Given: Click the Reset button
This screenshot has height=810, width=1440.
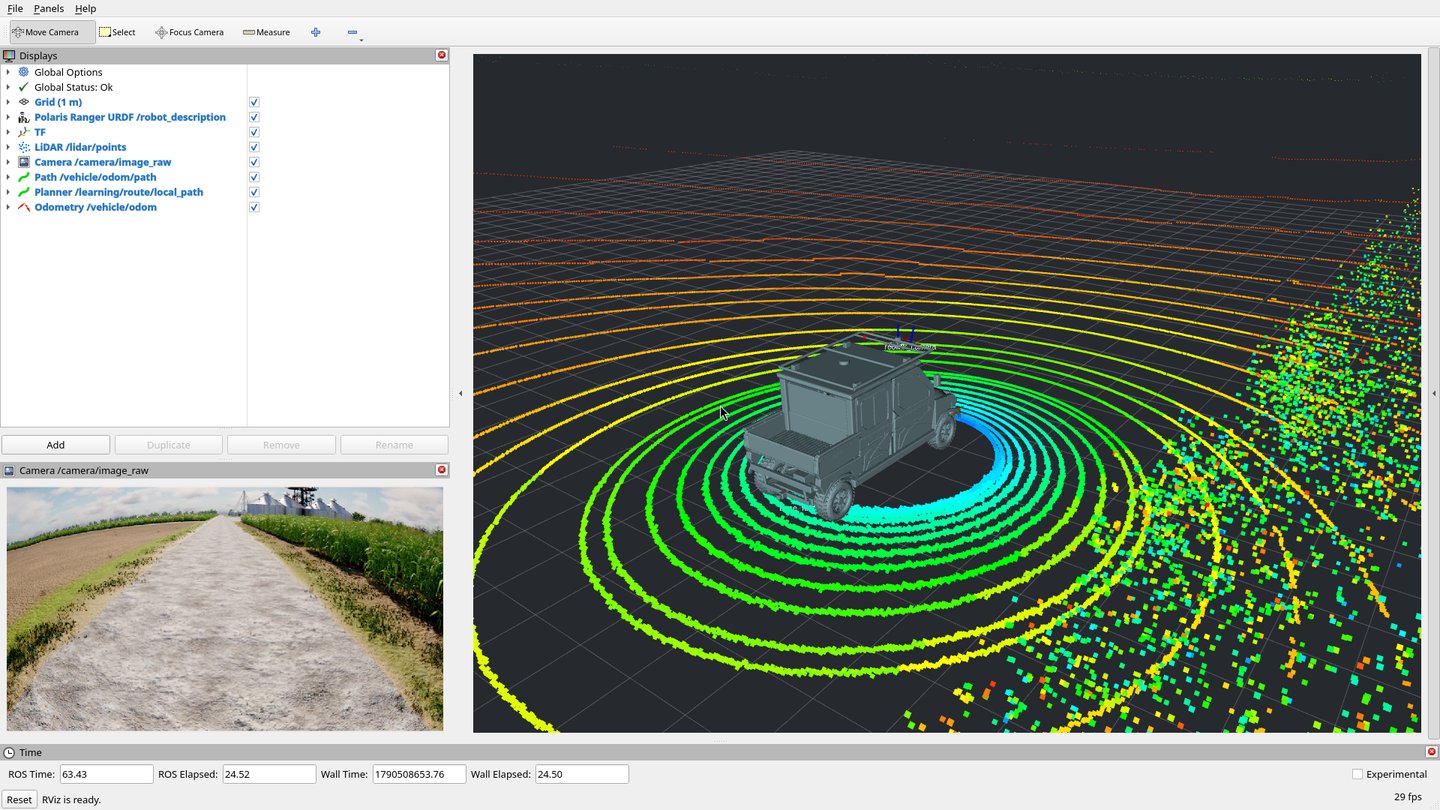Looking at the screenshot, I should pyautogui.click(x=20, y=799).
